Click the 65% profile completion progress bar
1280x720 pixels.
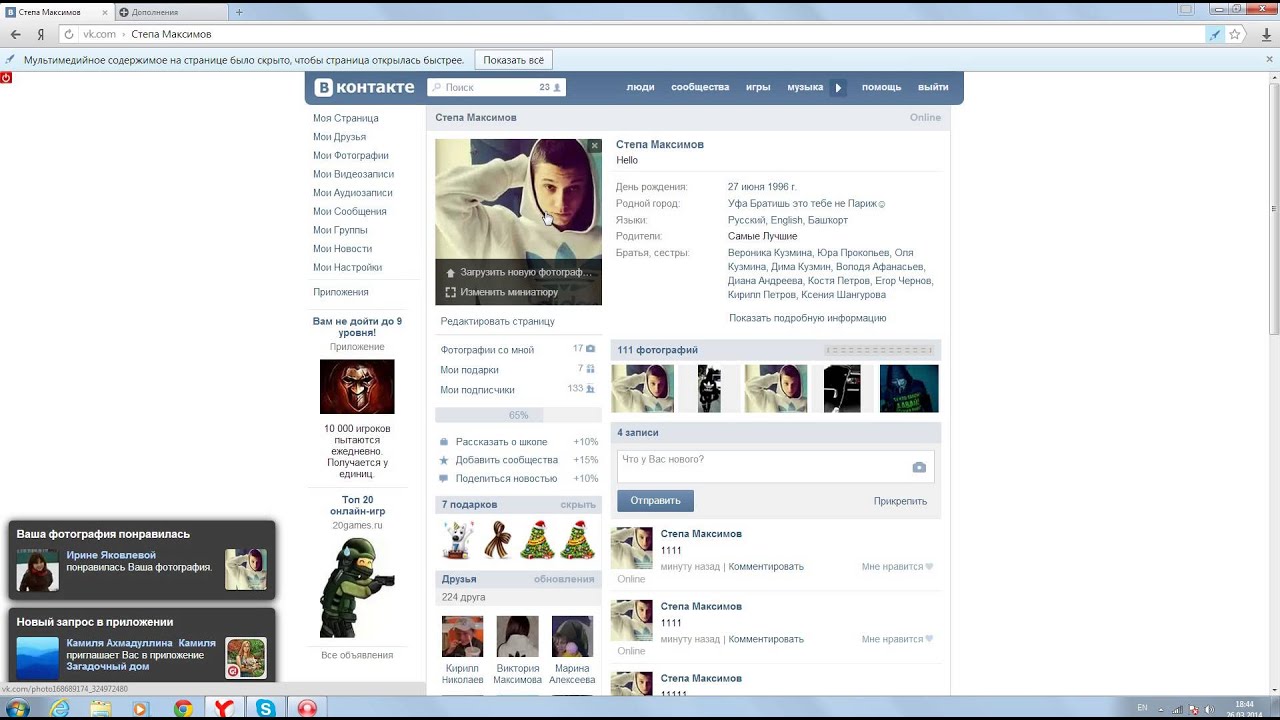518,415
